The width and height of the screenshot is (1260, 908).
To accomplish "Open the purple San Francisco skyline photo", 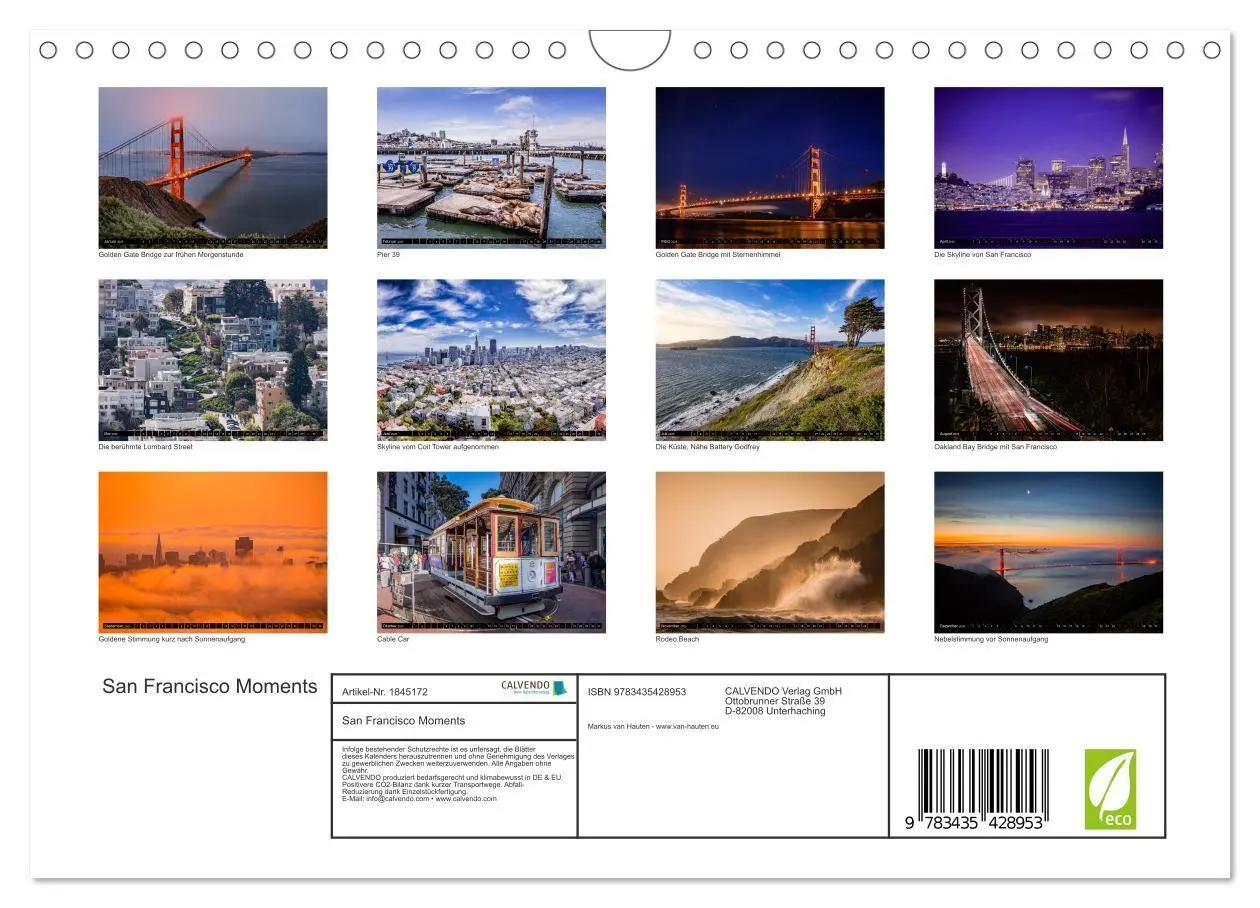I will click(x=1048, y=167).
